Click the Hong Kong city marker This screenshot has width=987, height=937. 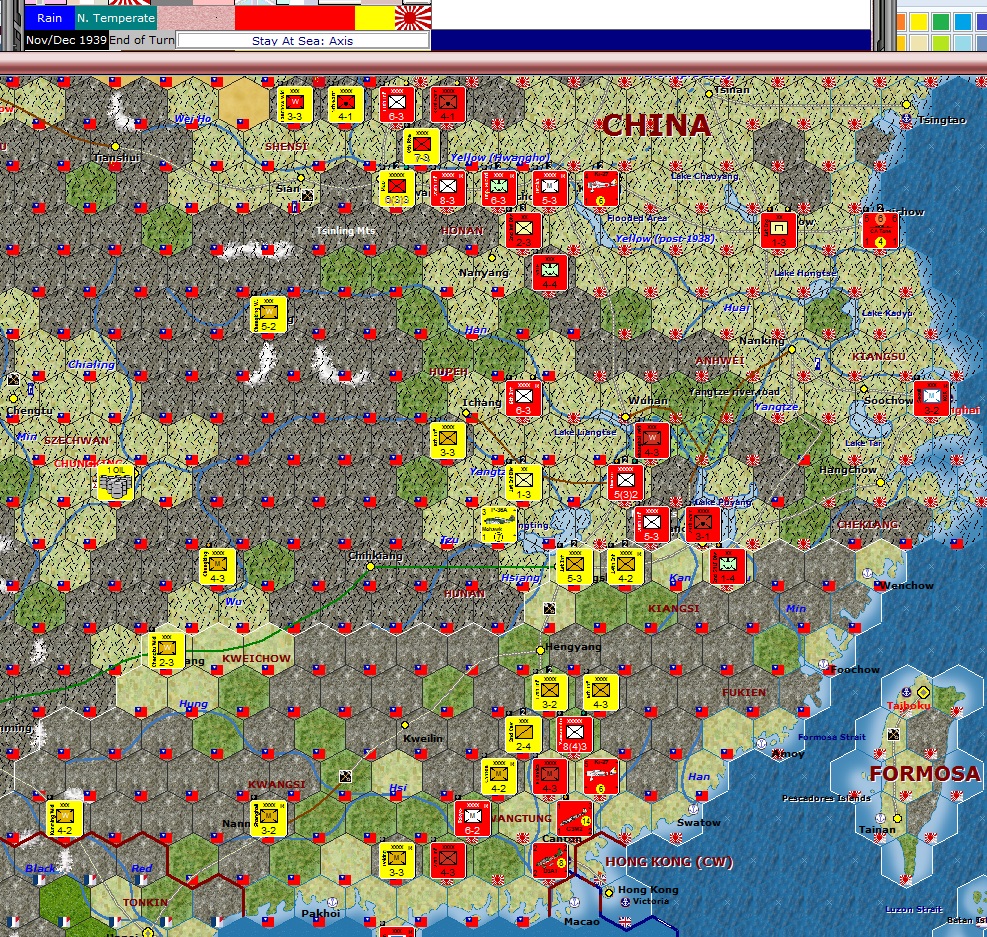609,892
